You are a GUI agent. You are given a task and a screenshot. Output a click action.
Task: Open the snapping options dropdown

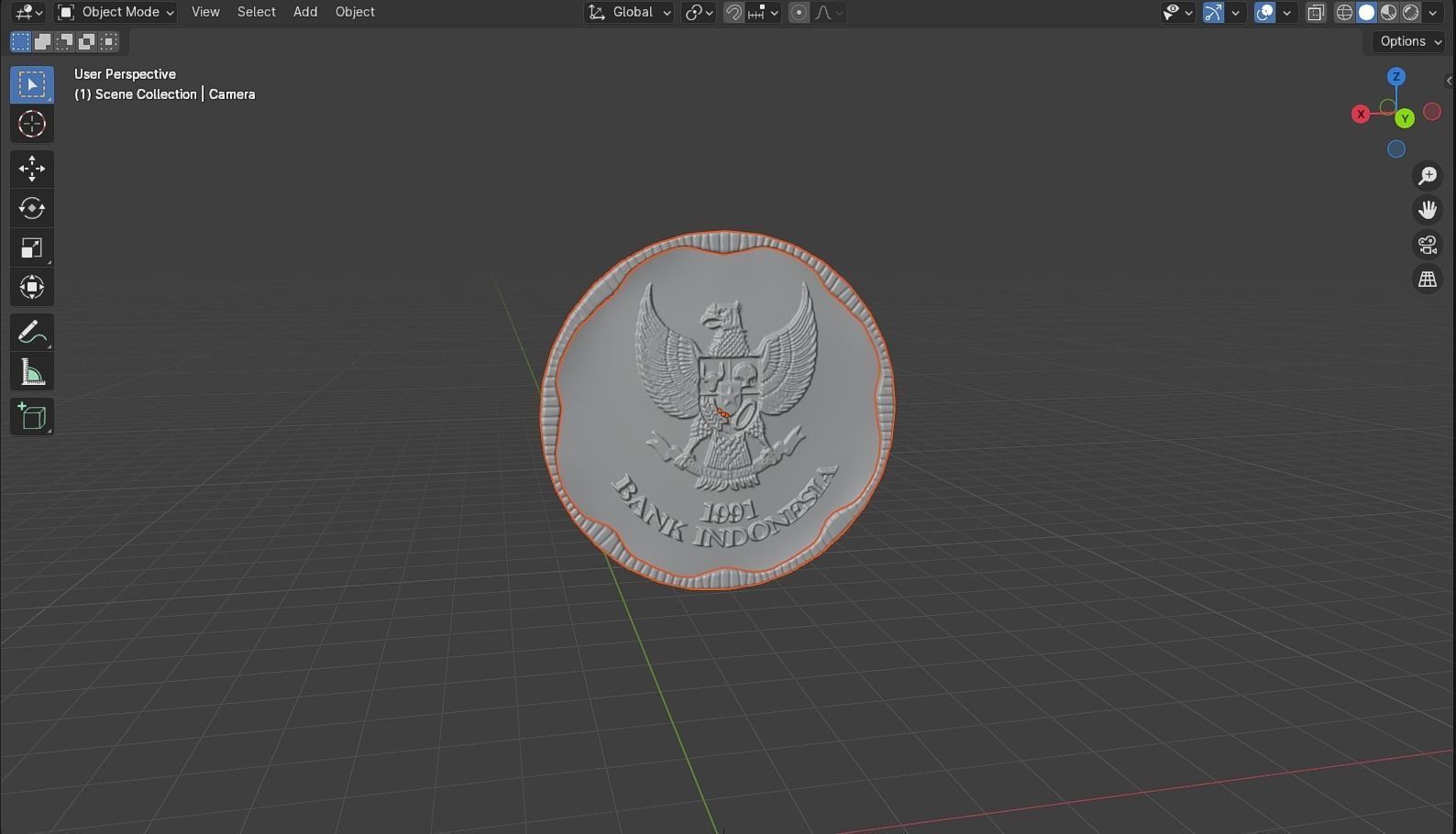click(x=763, y=13)
